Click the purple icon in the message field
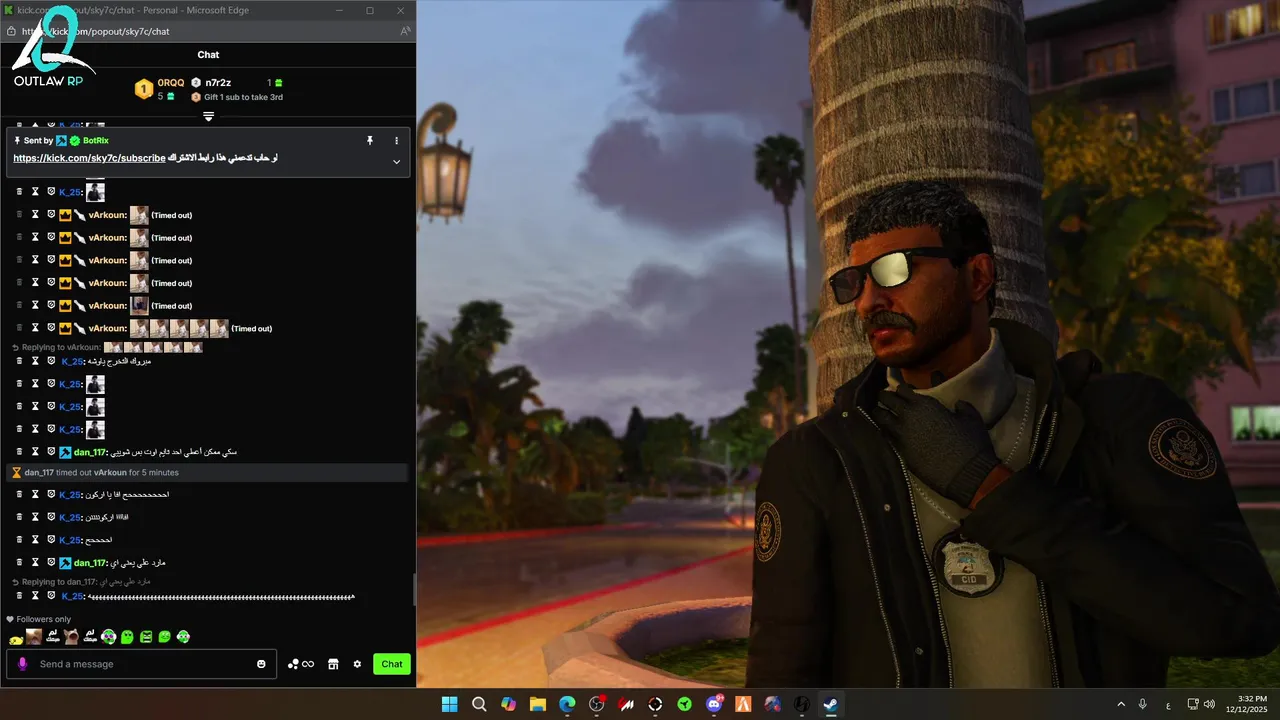 [x=23, y=664]
